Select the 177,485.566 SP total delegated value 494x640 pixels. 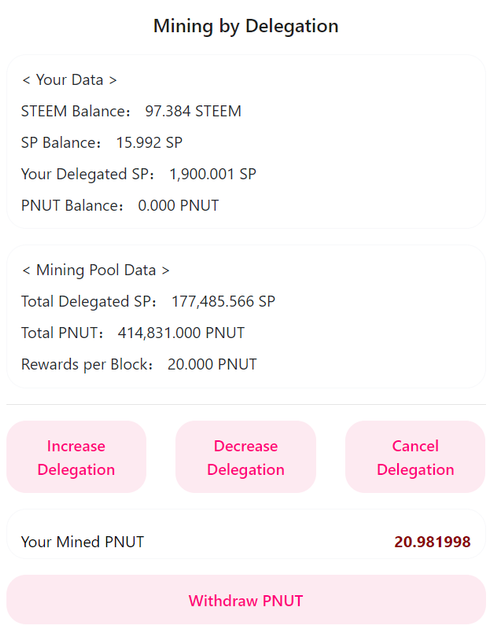click(x=223, y=301)
